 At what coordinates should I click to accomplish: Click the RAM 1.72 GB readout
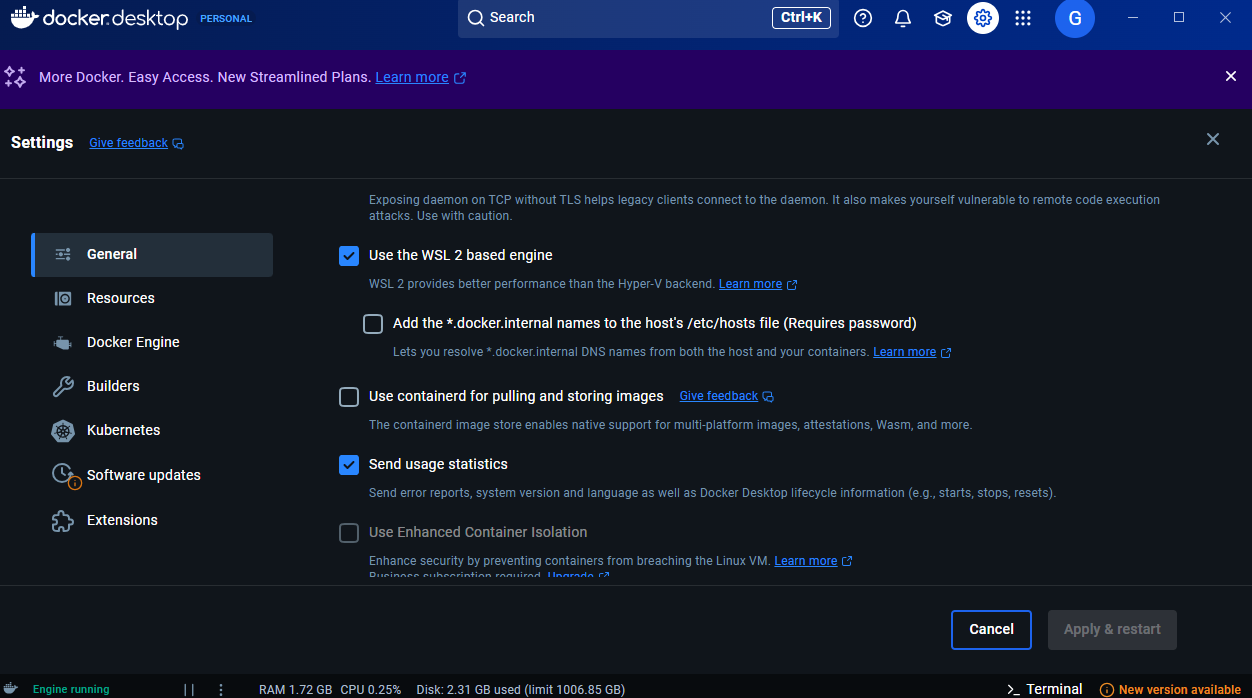[295, 690]
